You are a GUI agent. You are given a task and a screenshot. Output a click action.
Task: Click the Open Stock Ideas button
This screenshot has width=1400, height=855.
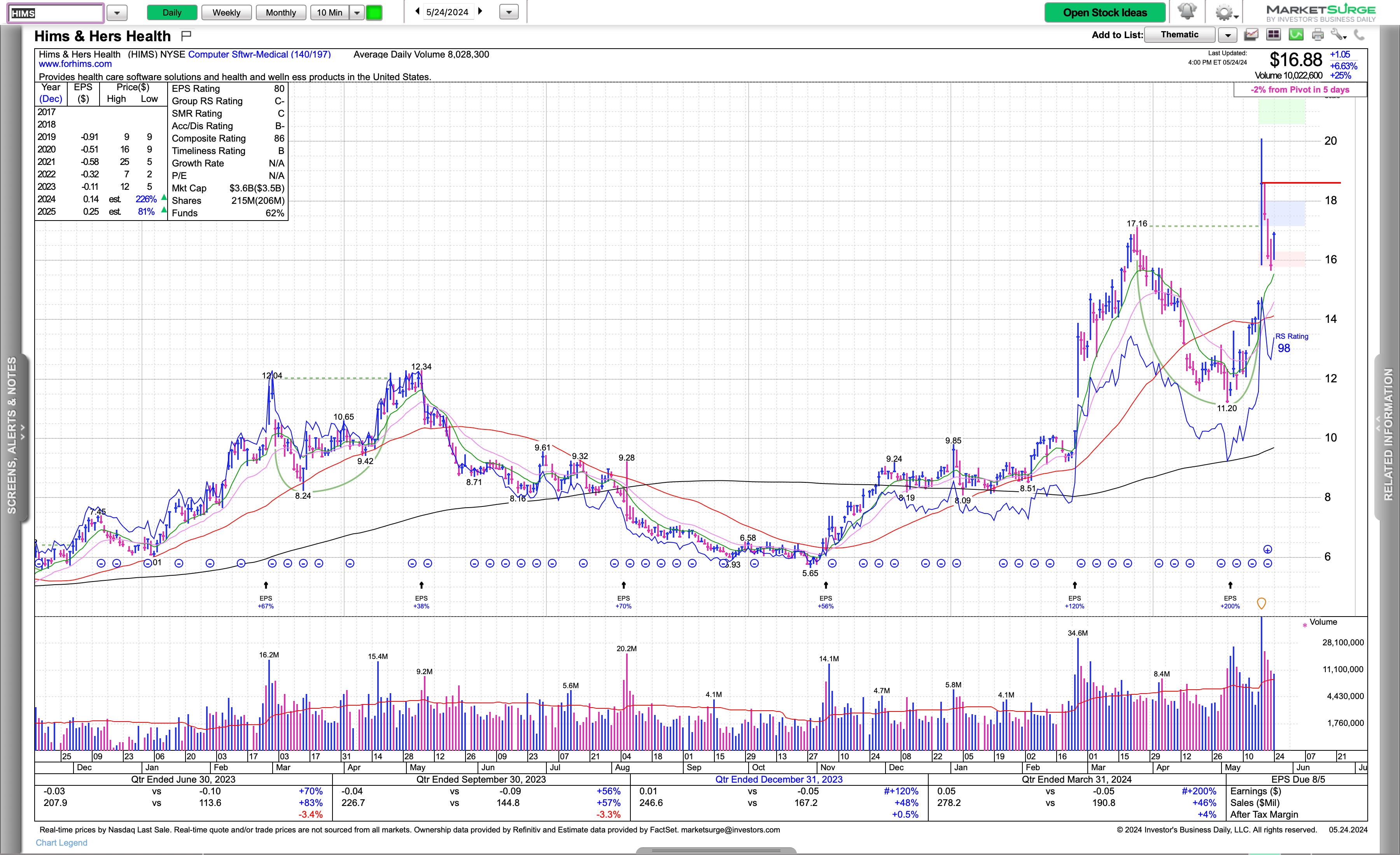[x=1104, y=12]
